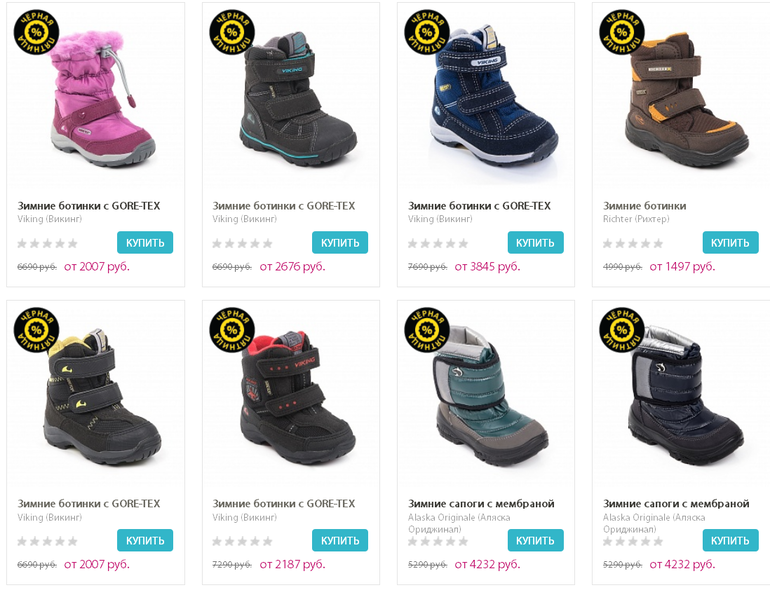Screen dimensions: 770x590
Task: Click 'Зимние ботинки с GORE-TEX' navy boot title
Action: pos(479,206)
